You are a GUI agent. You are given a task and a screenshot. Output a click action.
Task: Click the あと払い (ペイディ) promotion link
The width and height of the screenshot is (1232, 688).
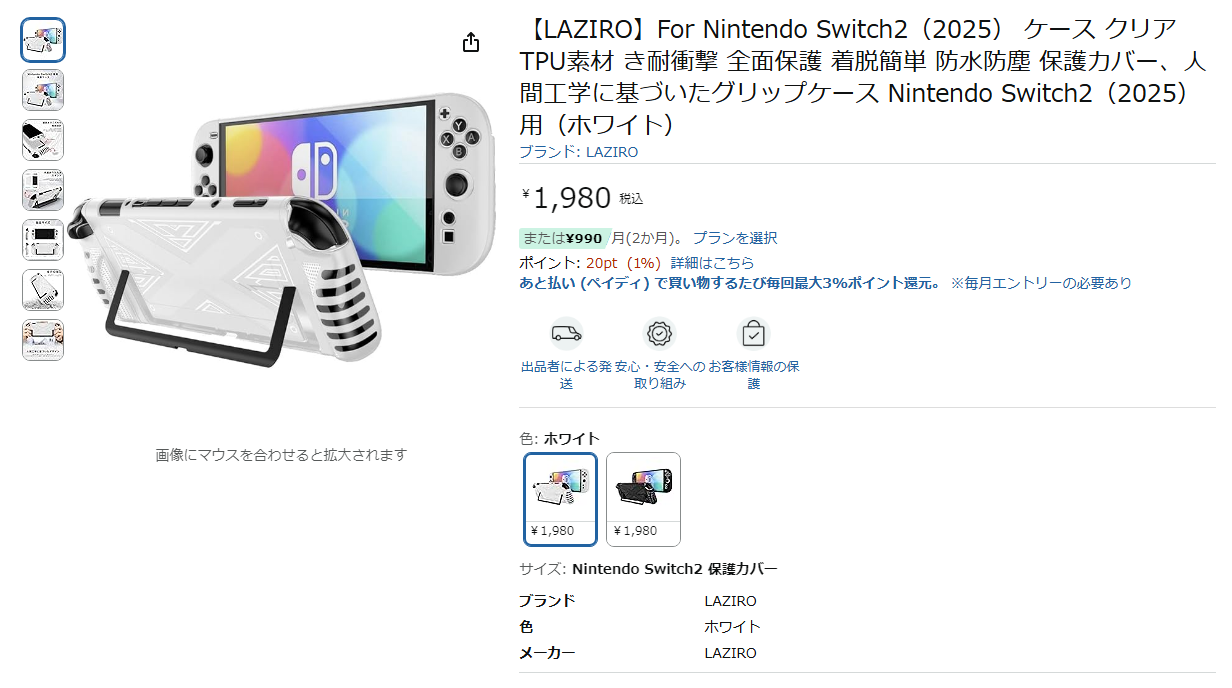coord(730,283)
